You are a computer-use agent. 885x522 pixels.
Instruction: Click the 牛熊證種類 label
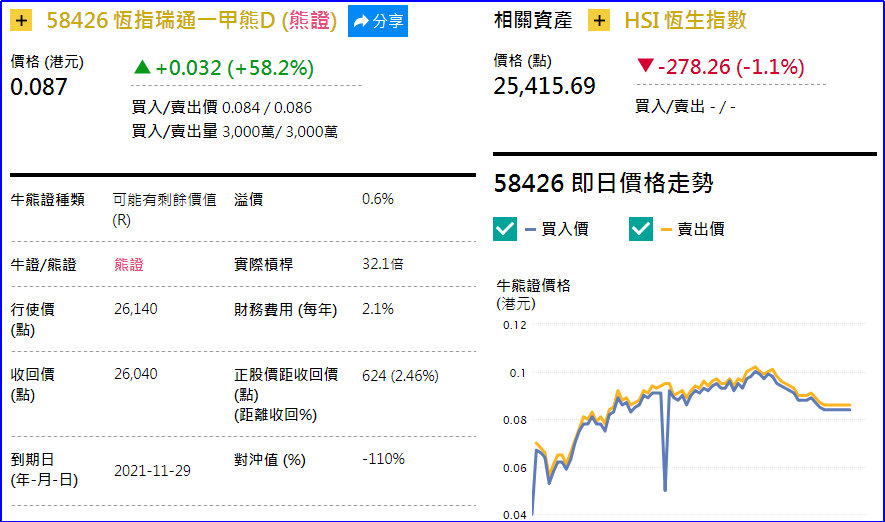47,200
